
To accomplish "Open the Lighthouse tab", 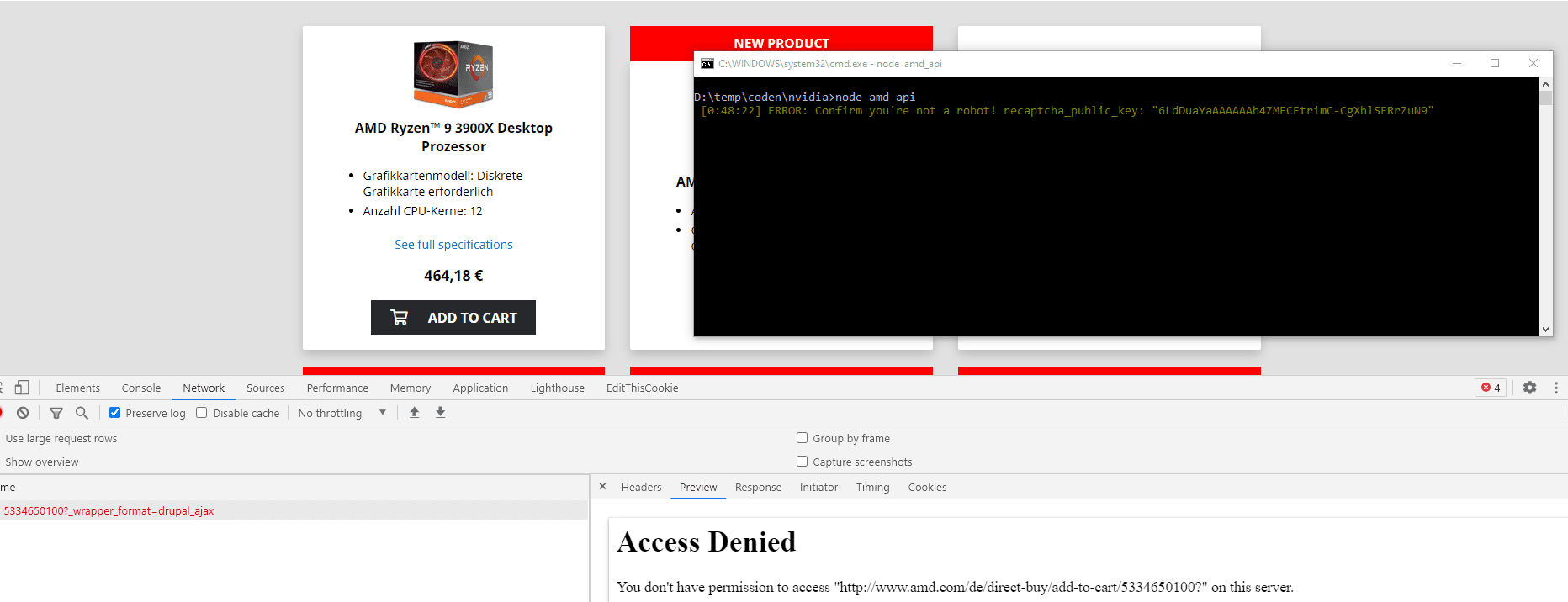I will coord(557,388).
